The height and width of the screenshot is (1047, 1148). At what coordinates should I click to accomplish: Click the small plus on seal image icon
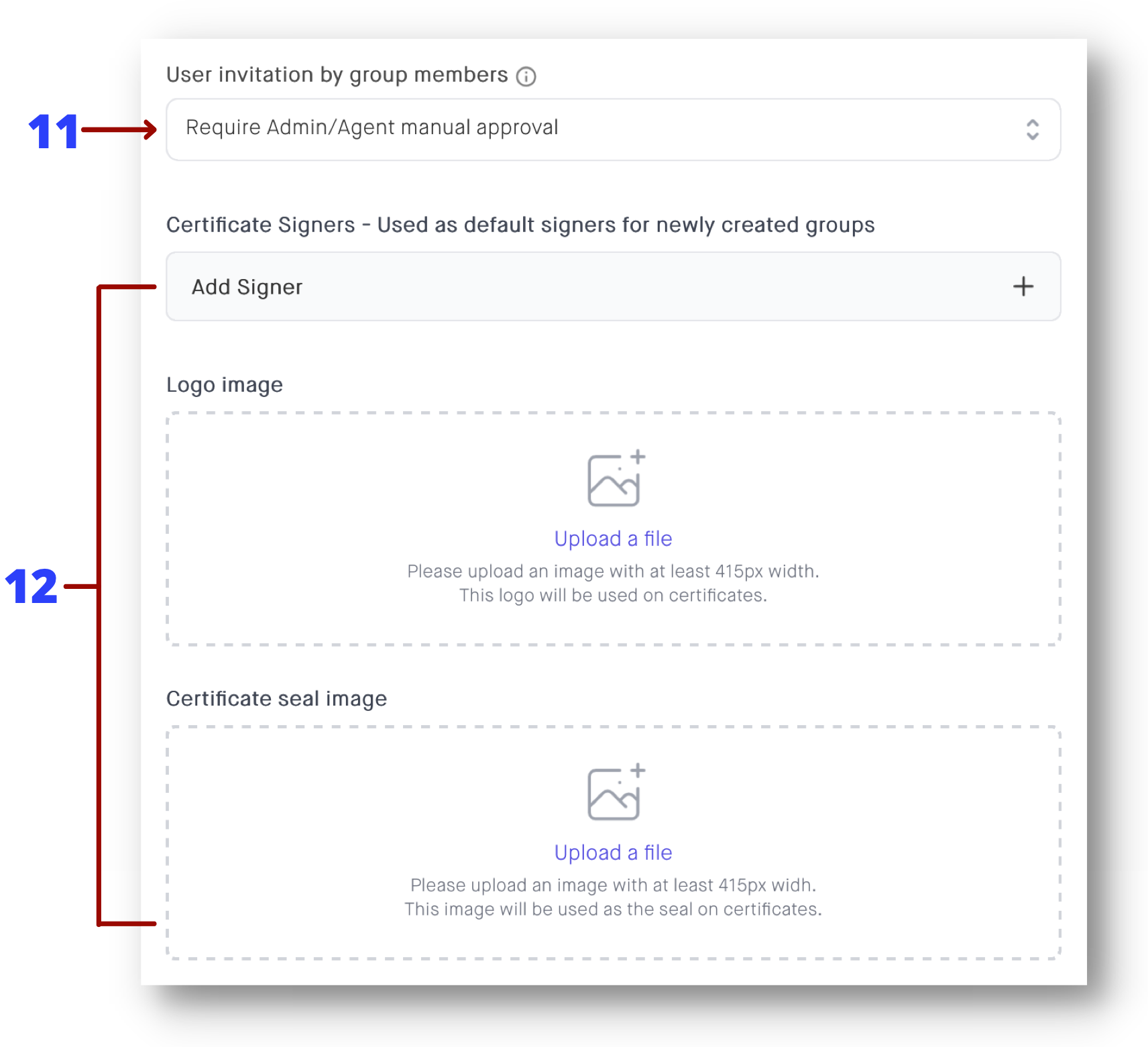[x=638, y=771]
